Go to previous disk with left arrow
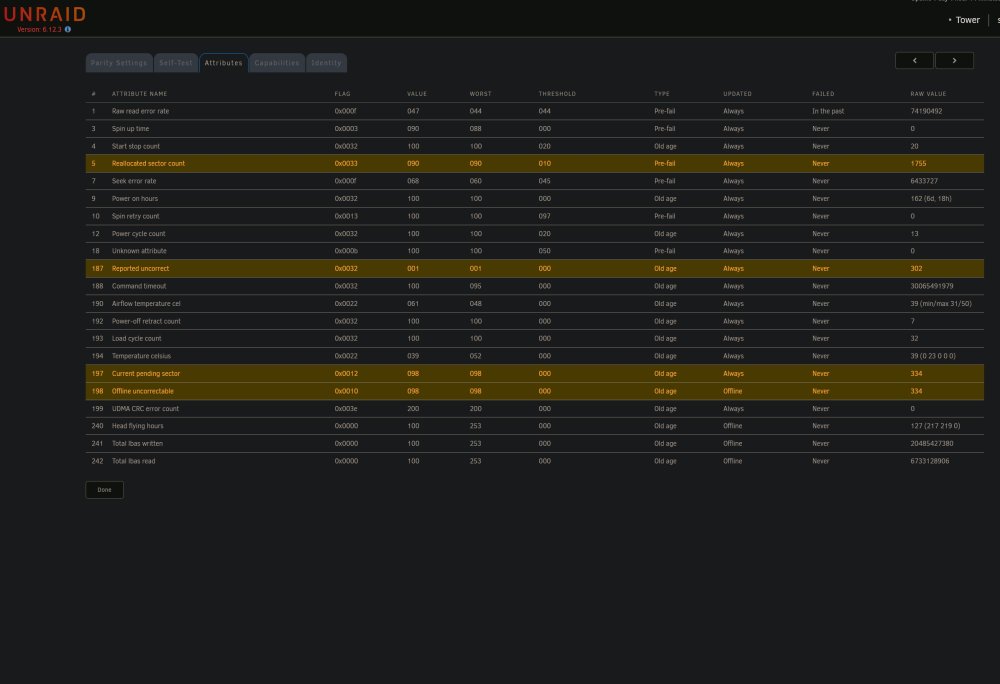The image size is (1000, 684). [x=914, y=61]
